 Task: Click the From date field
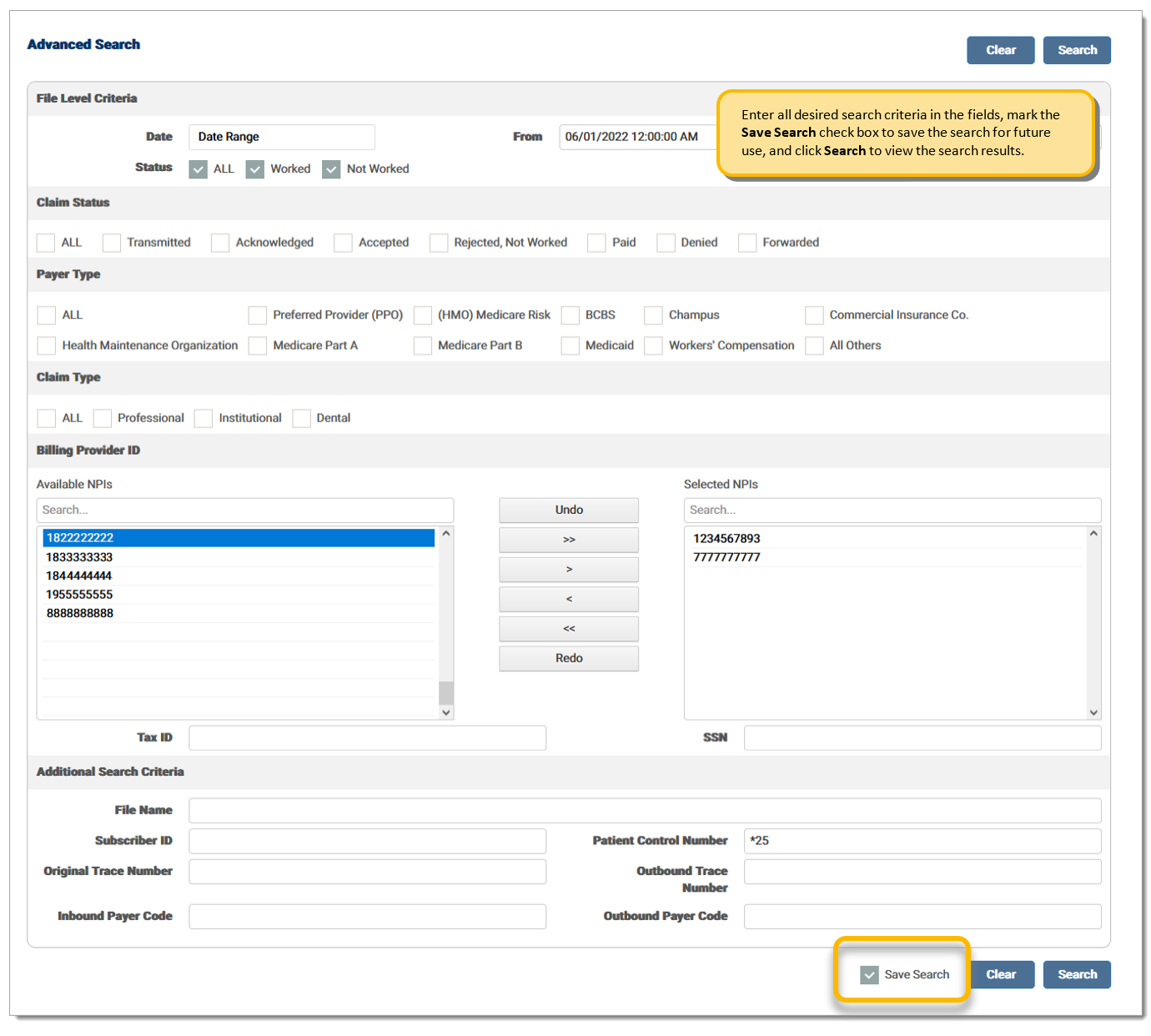638,137
